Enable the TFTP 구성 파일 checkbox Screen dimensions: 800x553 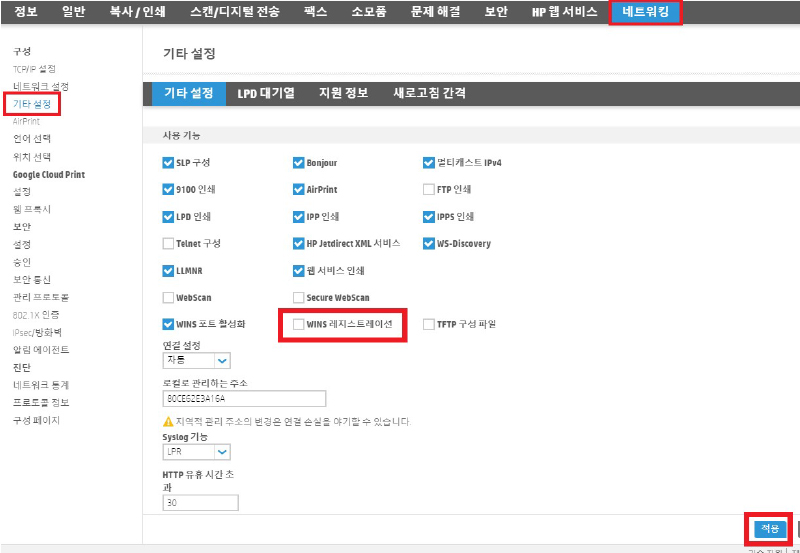429,324
